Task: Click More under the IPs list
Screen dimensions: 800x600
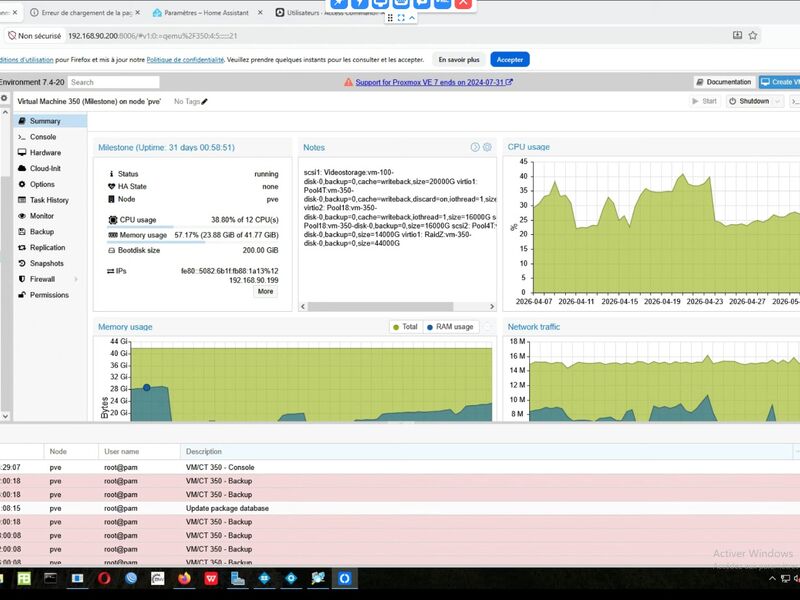Action: [x=265, y=291]
